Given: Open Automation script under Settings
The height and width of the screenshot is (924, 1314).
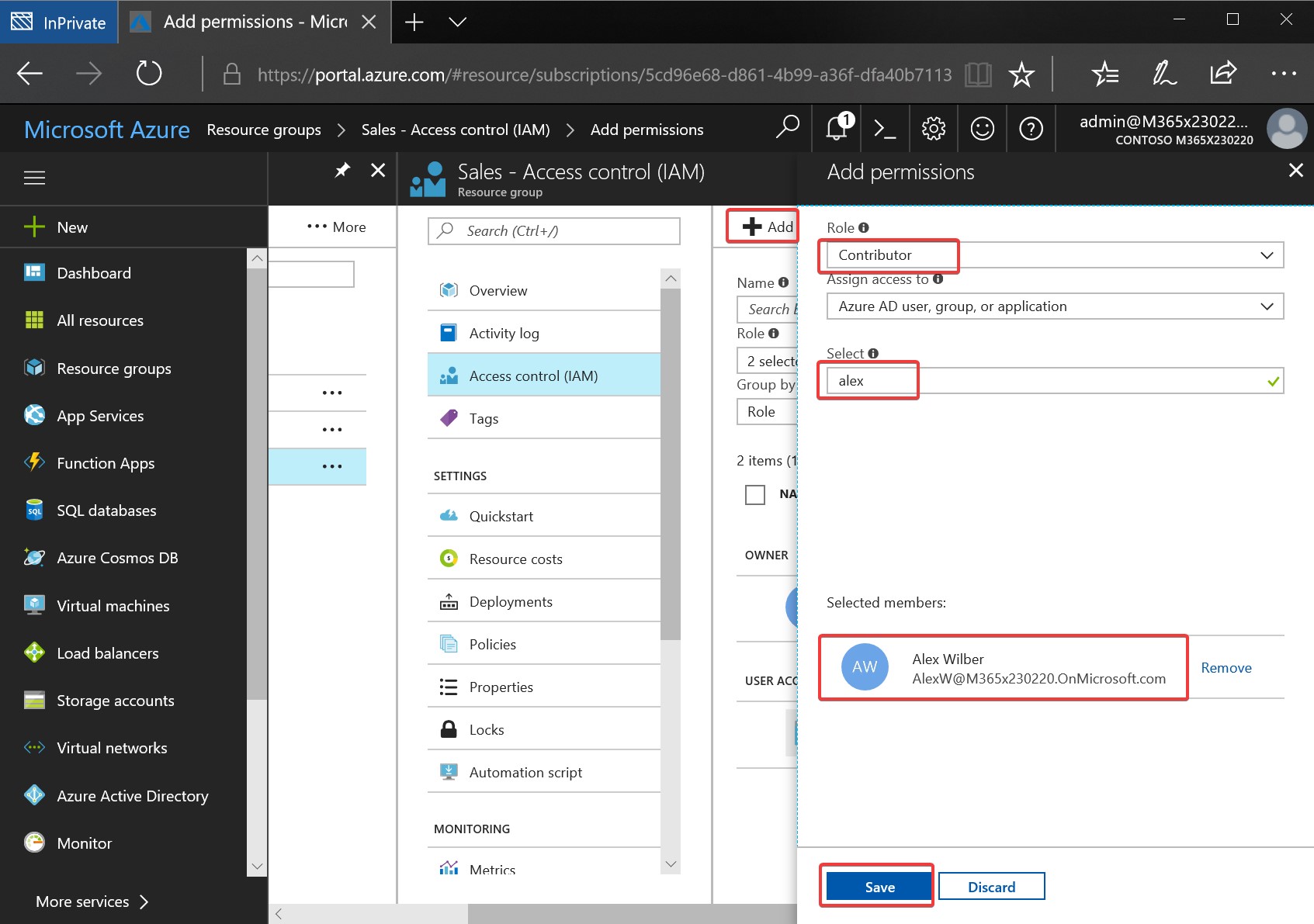Looking at the screenshot, I should (543, 772).
